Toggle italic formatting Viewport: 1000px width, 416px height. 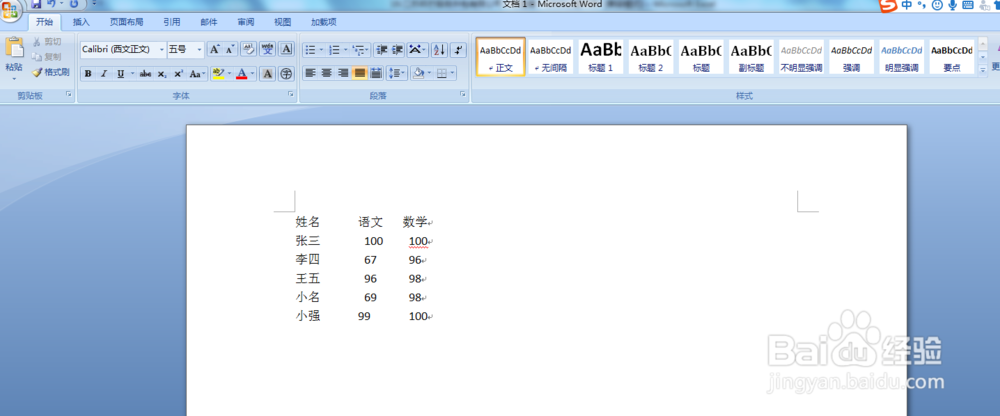(x=103, y=74)
